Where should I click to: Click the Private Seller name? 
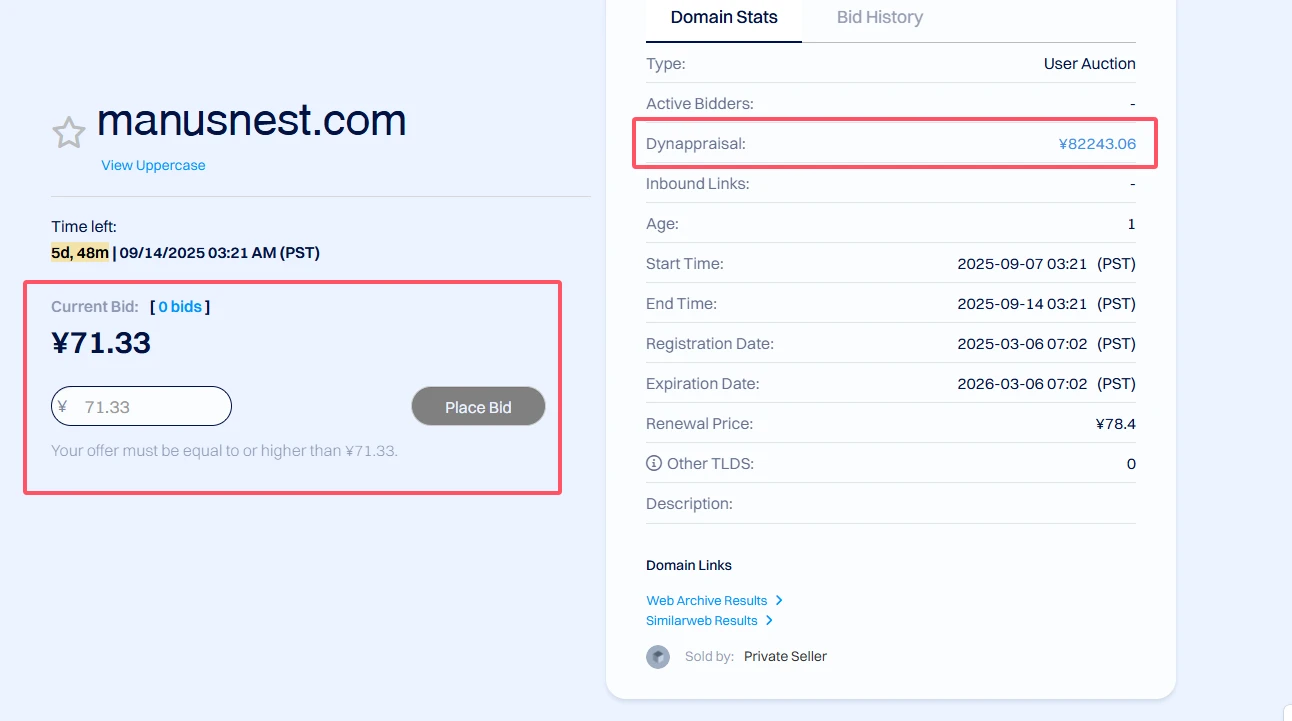pos(785,656)
